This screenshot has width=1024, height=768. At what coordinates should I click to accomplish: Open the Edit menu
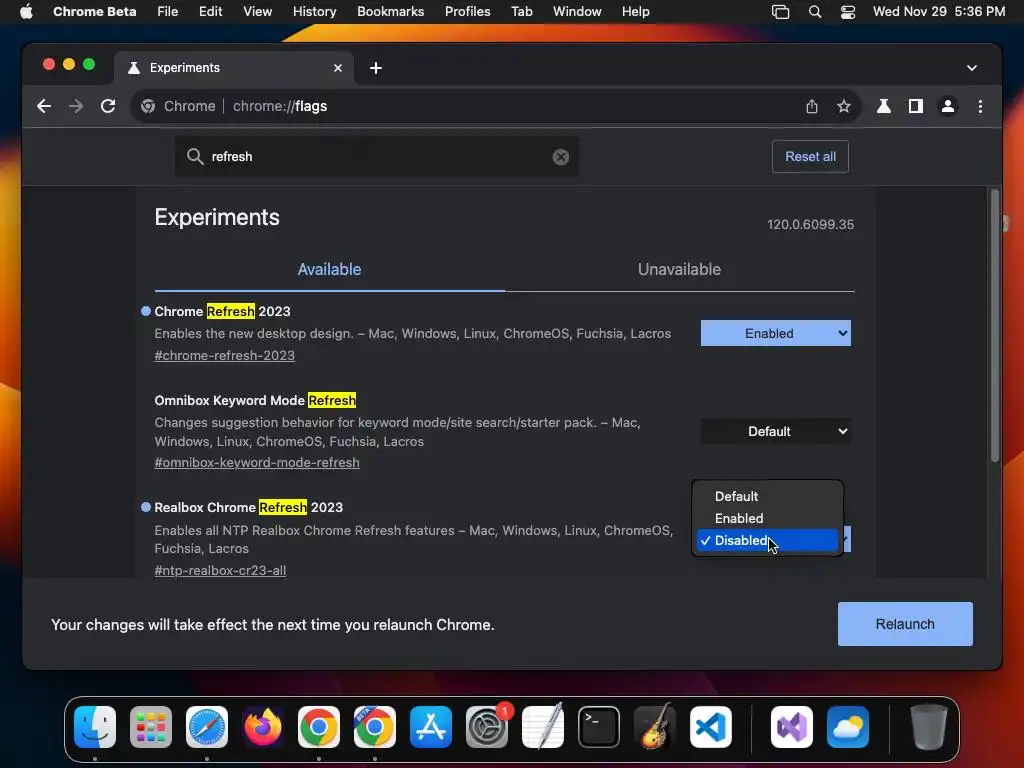pyautogui.click(x=210, y=11)
